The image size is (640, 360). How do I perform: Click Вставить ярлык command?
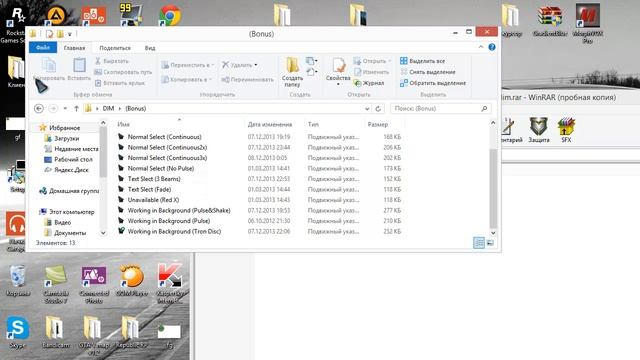pos(120,83)
